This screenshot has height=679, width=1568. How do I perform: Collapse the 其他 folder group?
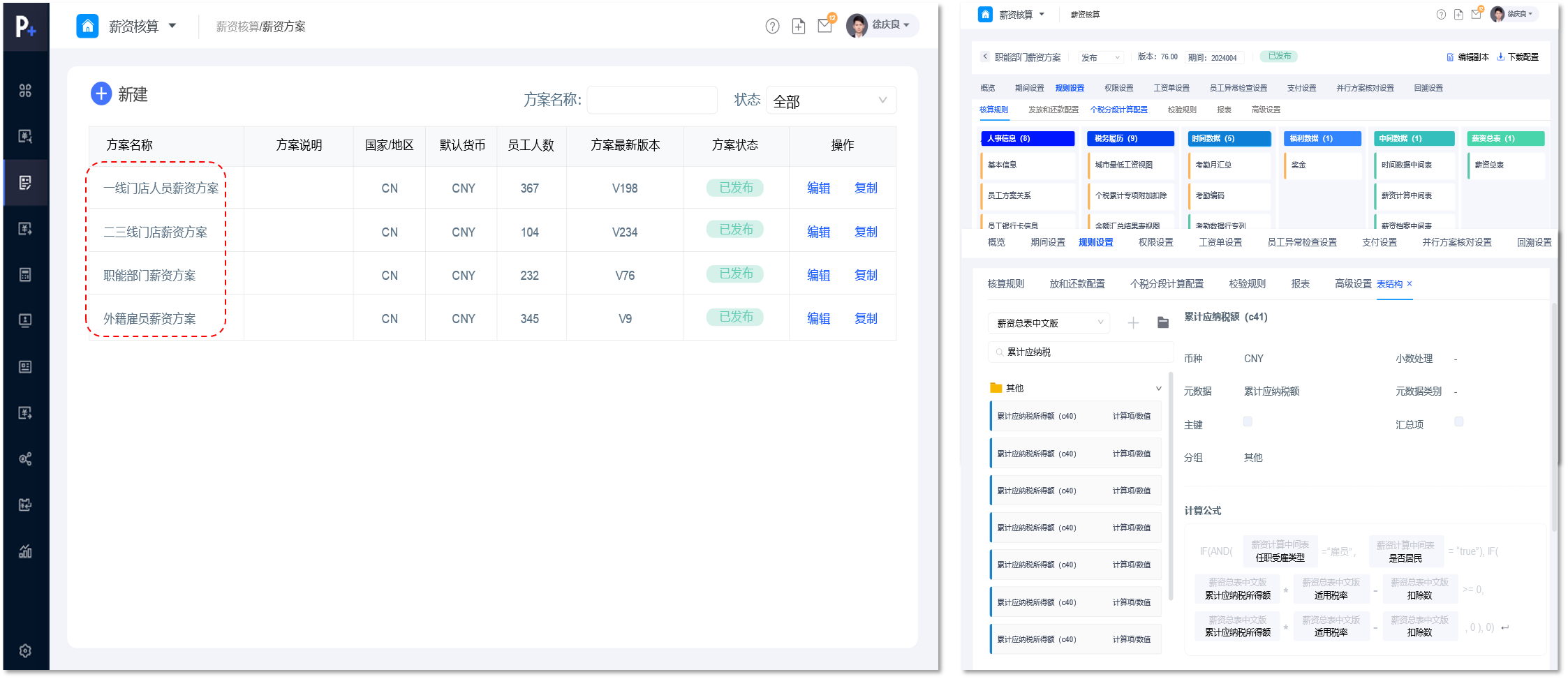point(1158,389)
